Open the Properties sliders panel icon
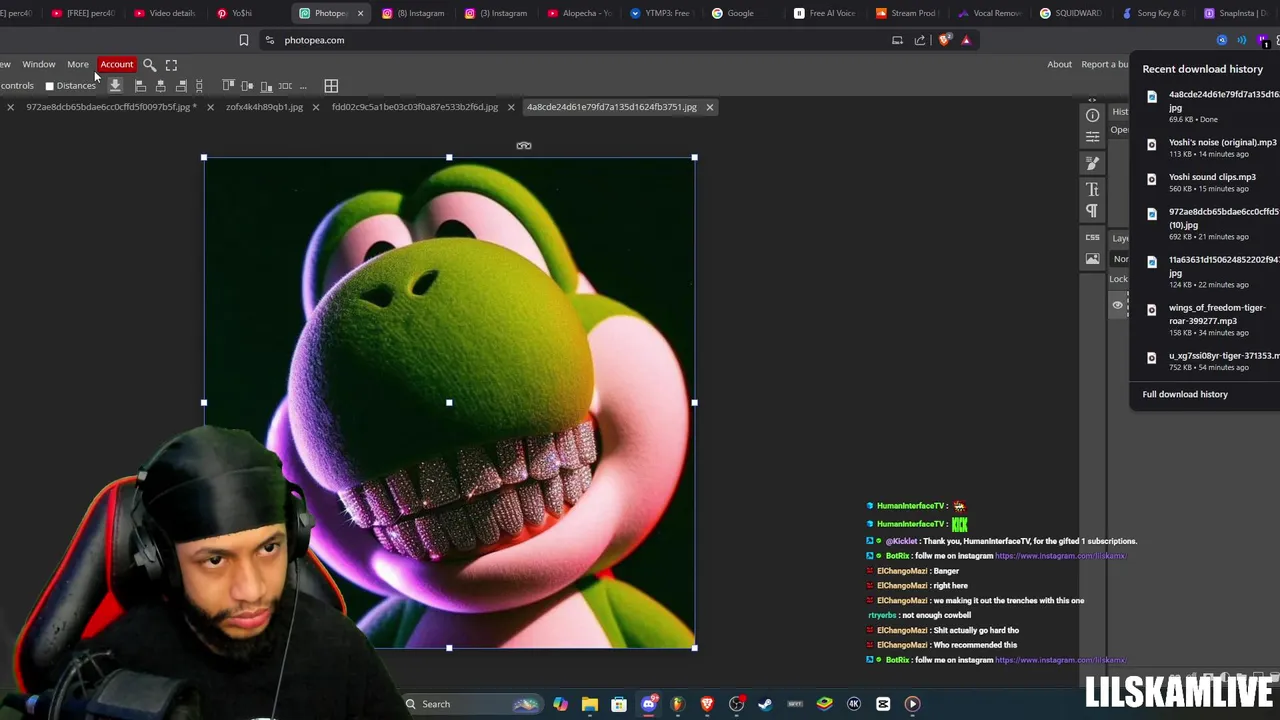This screenshot has height=720, width=1280. coord(1092,137)
